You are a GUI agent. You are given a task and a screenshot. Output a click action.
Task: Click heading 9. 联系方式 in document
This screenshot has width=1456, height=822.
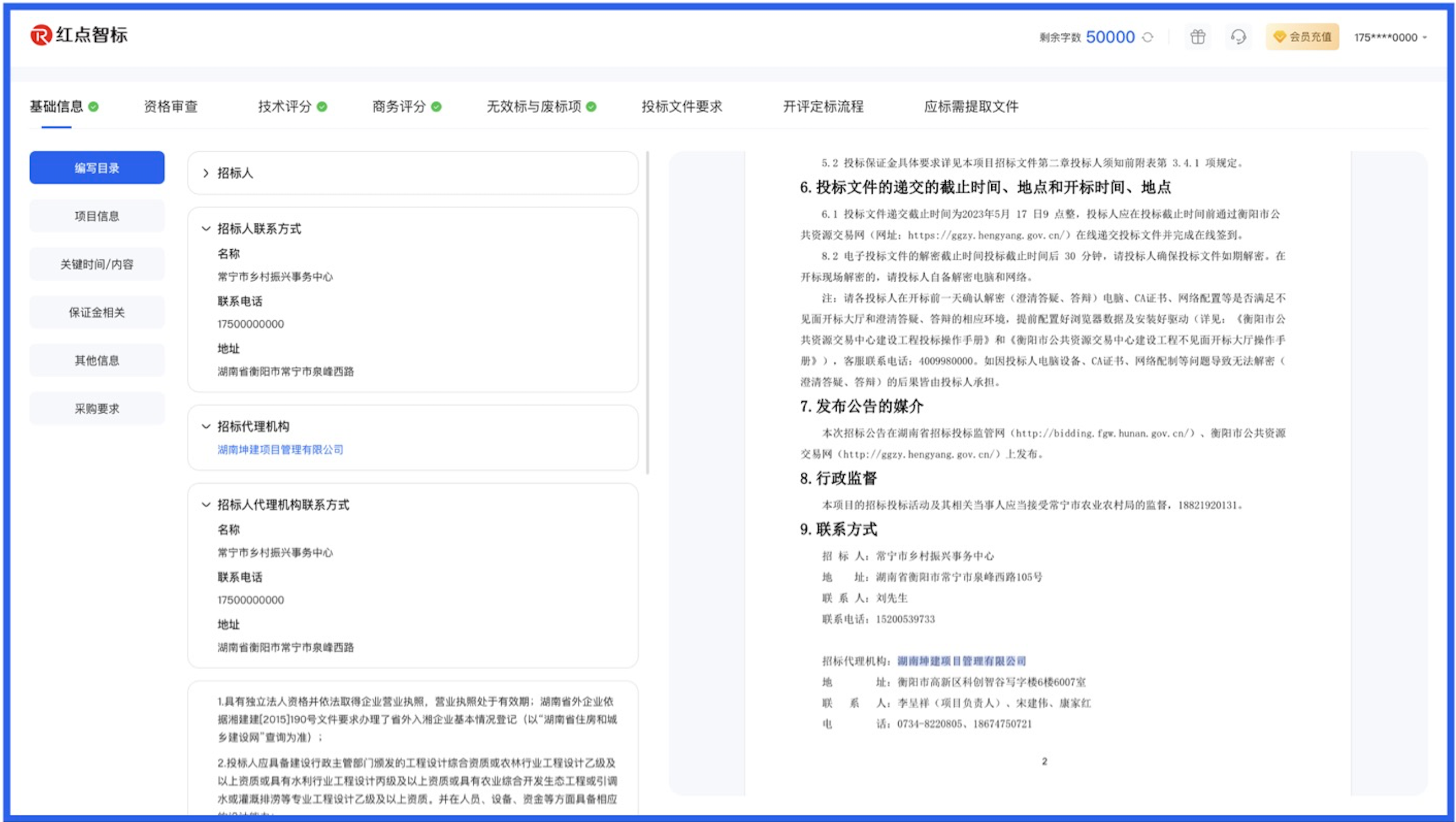click(838, 529)
